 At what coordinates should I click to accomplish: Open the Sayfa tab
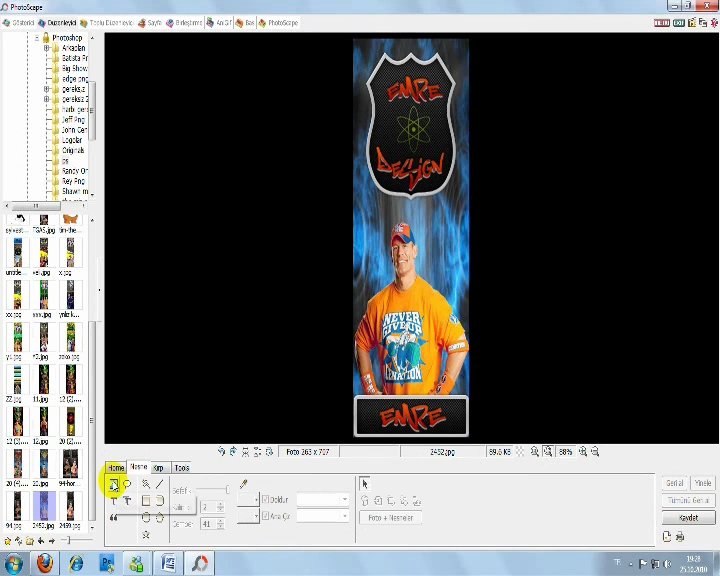click(x=150, y=23)
